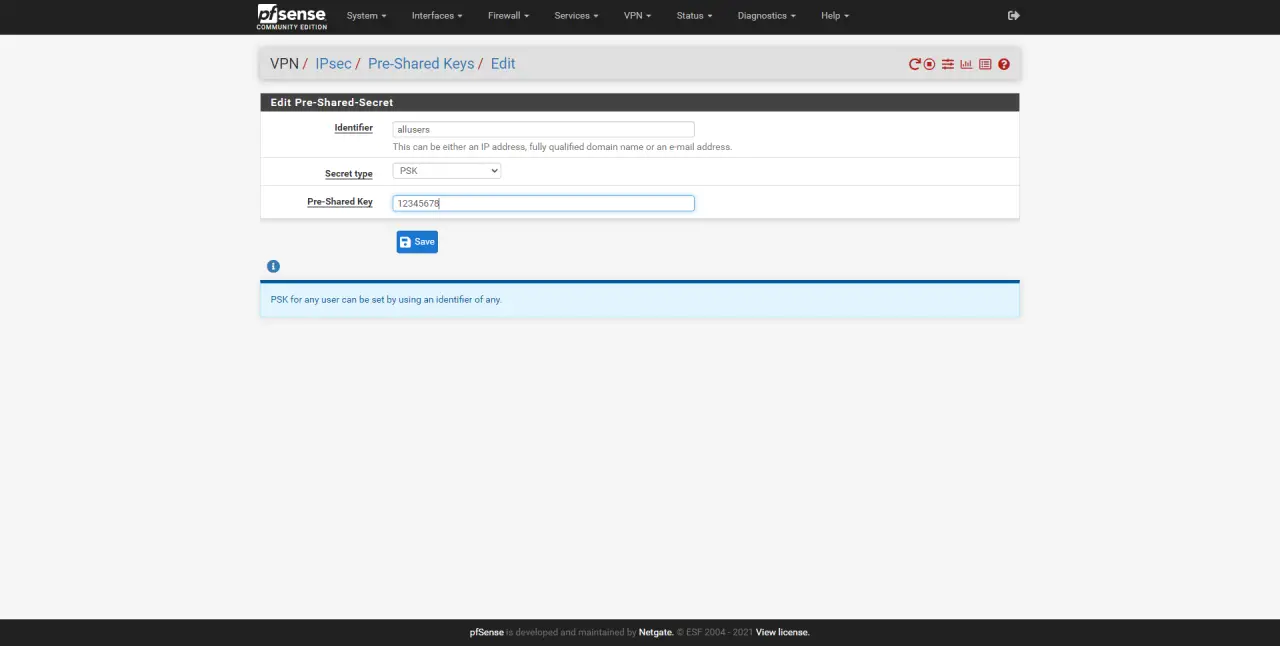This screenshot has width=1280, height=646.
Task: Toggle the blue info icon
Action: pos(273,266)
